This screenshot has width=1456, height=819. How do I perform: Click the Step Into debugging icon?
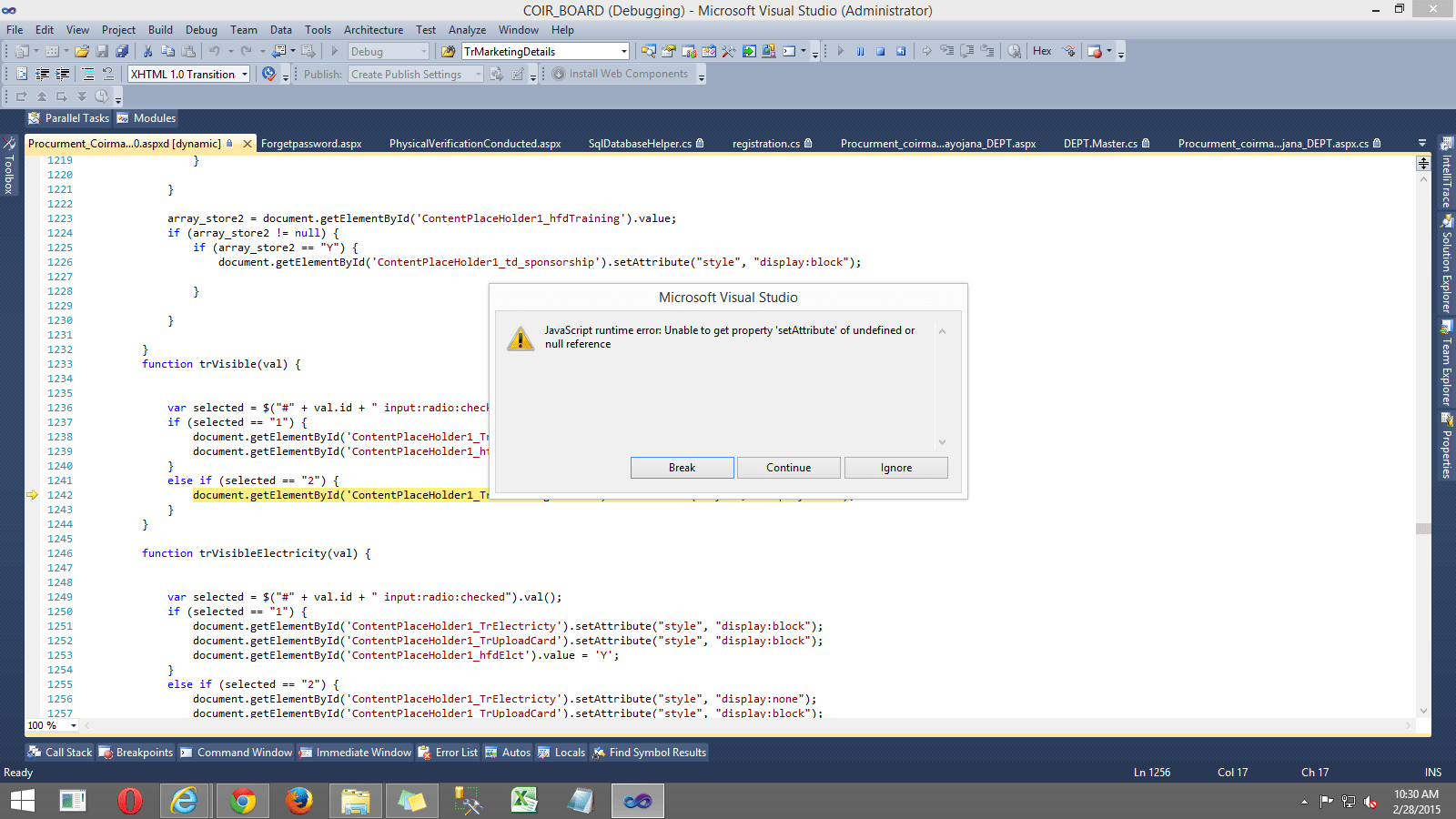point(947,51)
